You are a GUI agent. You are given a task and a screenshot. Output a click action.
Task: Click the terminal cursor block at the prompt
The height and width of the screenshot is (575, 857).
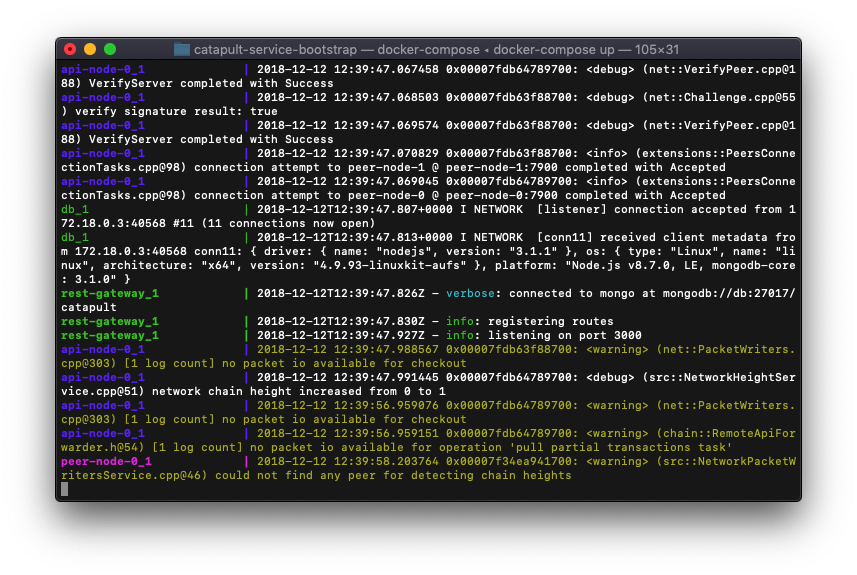[64, 489]
